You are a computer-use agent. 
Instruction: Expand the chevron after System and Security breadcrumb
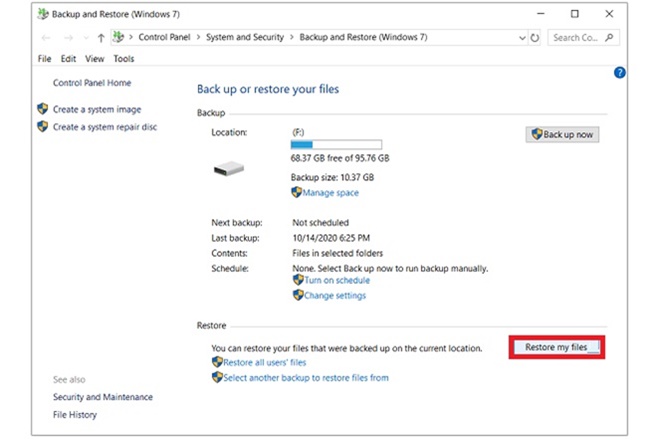(292, 37)
